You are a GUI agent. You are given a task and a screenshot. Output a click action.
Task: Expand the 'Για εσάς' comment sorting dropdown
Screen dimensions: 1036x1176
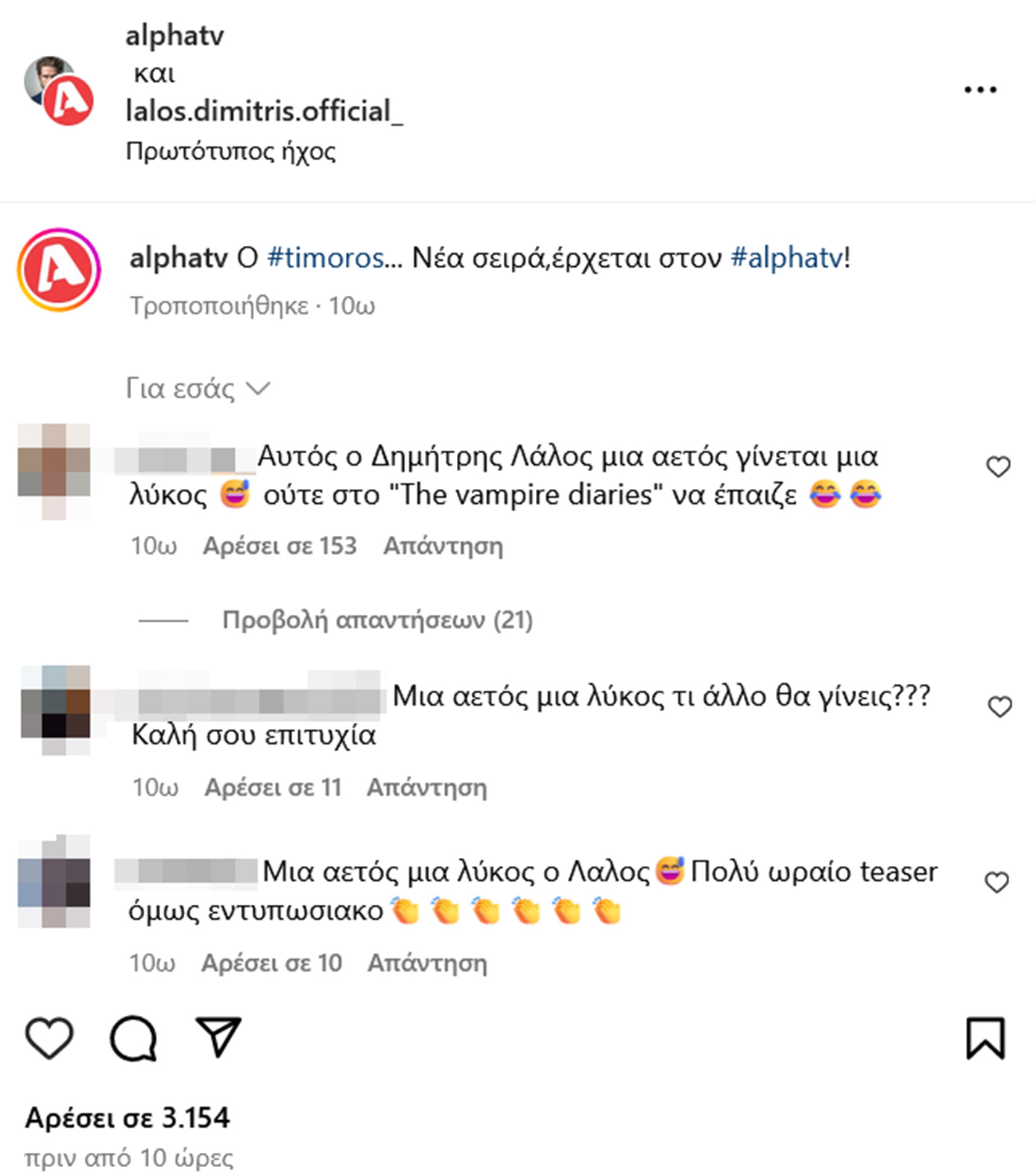(198, 388)
